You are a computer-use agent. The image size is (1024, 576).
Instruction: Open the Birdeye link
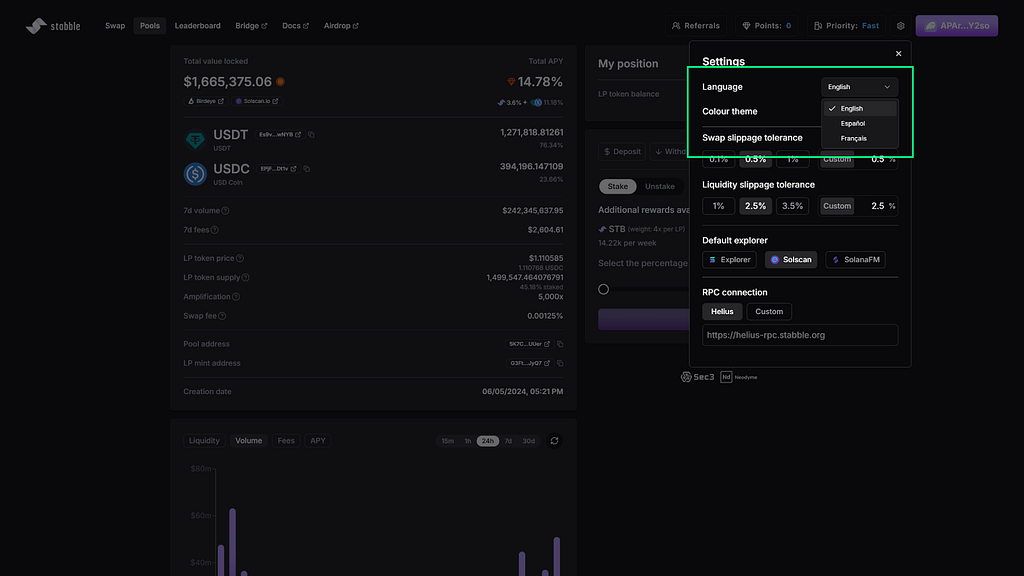[x=206, y=101]
